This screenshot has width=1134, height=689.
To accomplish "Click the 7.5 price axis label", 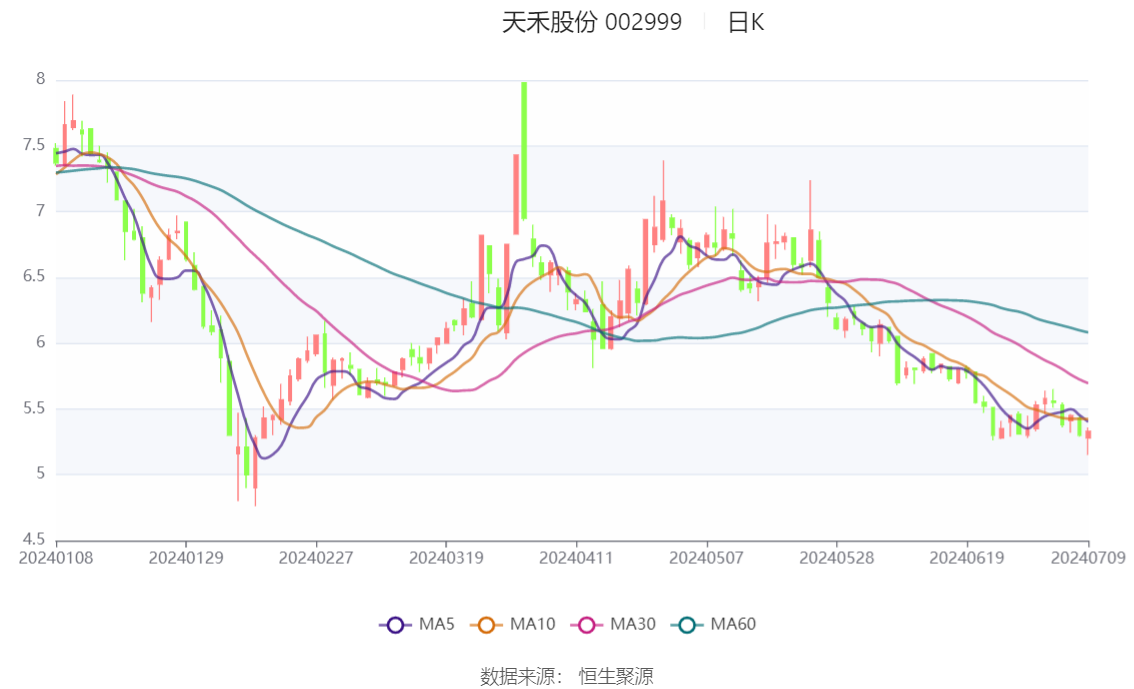I will pos(34,145).
